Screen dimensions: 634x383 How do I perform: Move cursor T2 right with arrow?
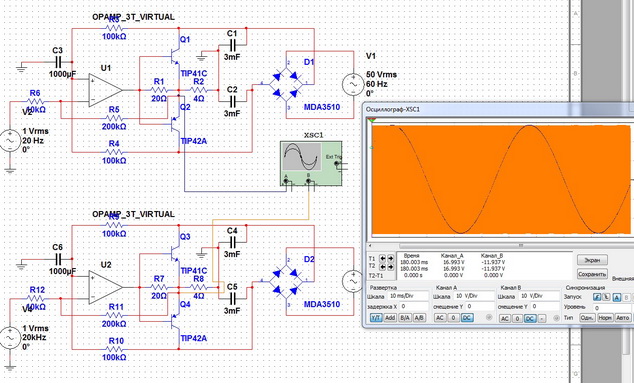pyautogui.click(x=391, y=267)
